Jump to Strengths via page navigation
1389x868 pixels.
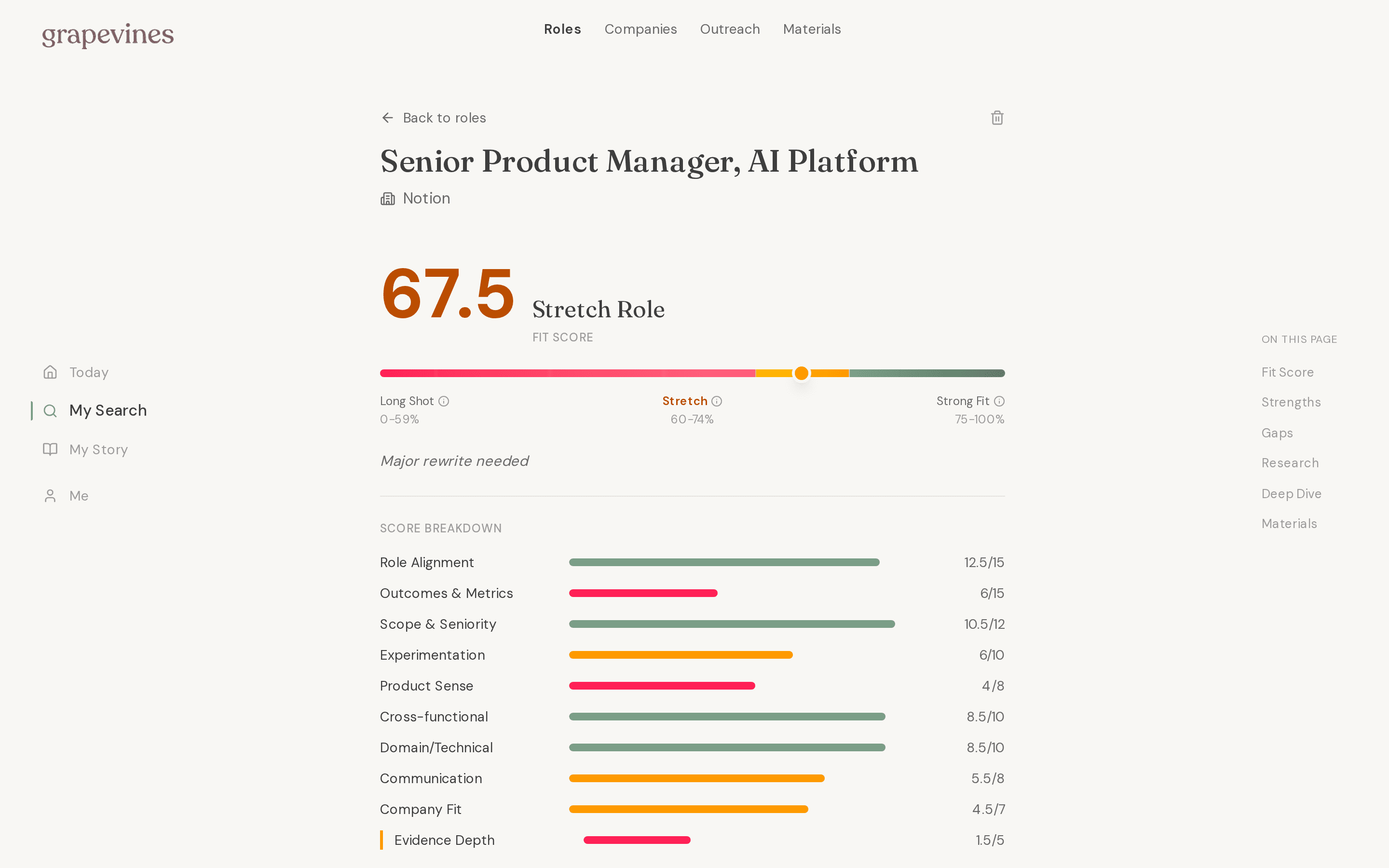click(x=1291, y=402)
